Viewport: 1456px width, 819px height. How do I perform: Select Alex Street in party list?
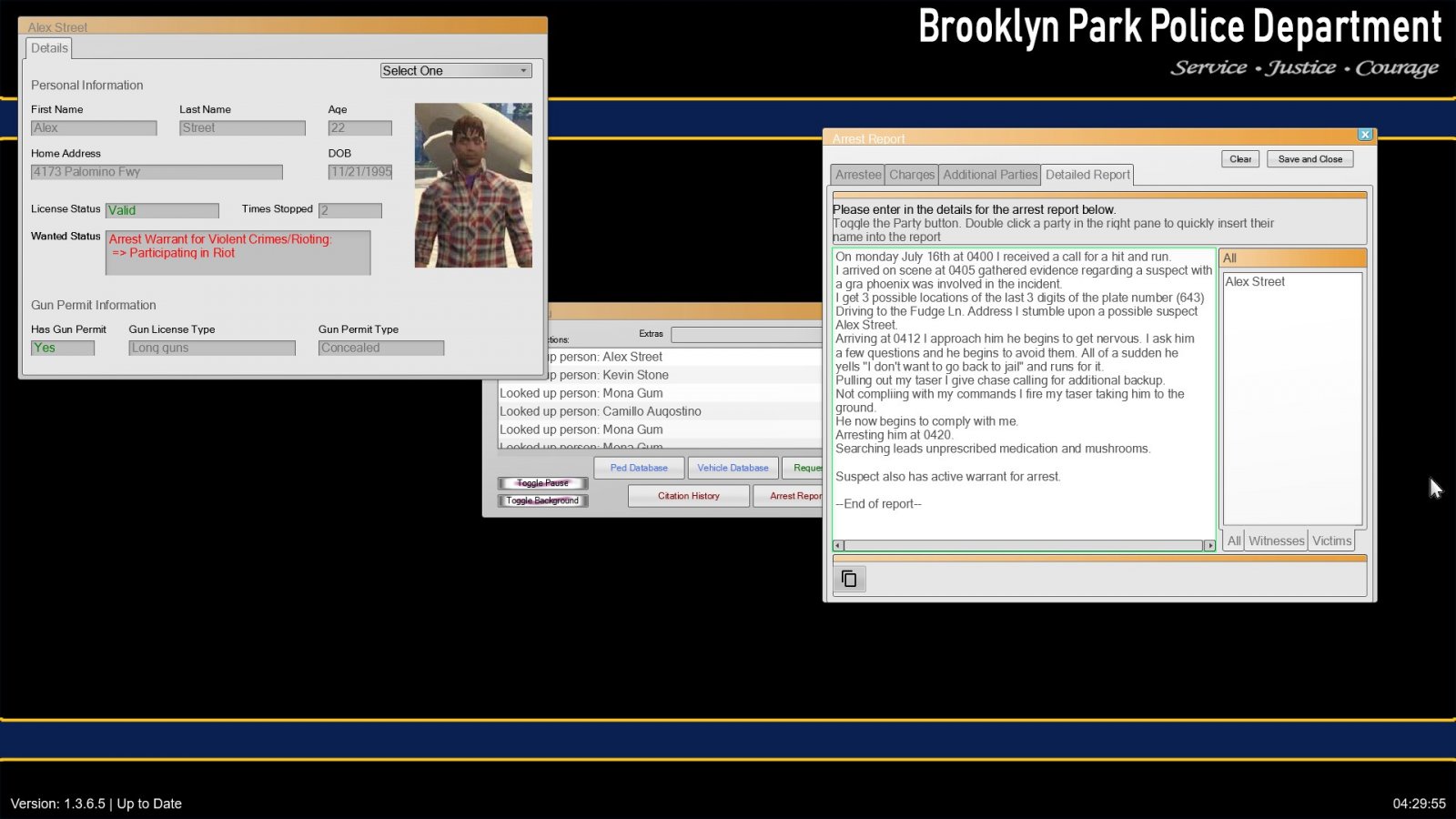1255,282
